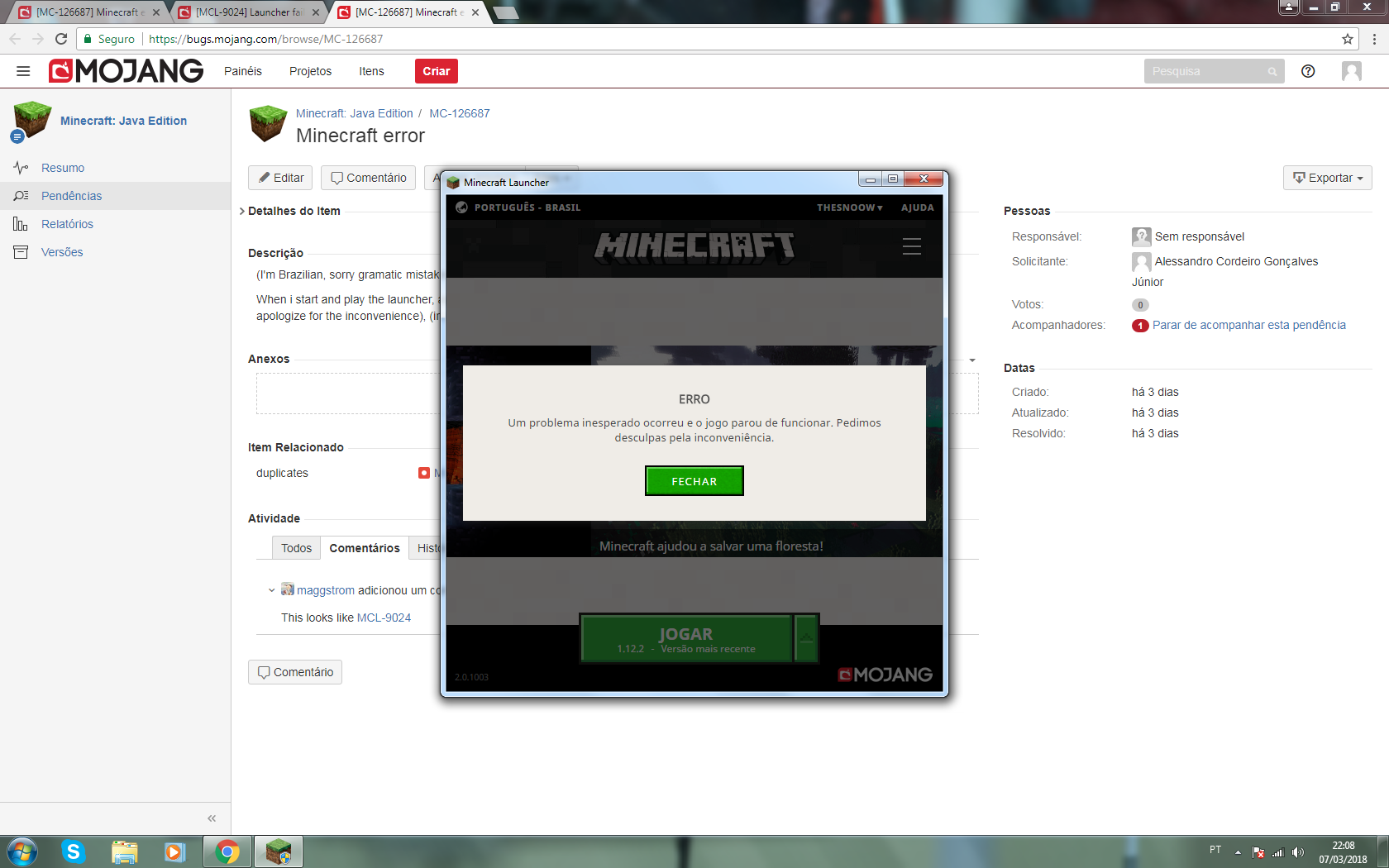
Task: Switch to the Comentários activity tab
Action: click(365, 548)
